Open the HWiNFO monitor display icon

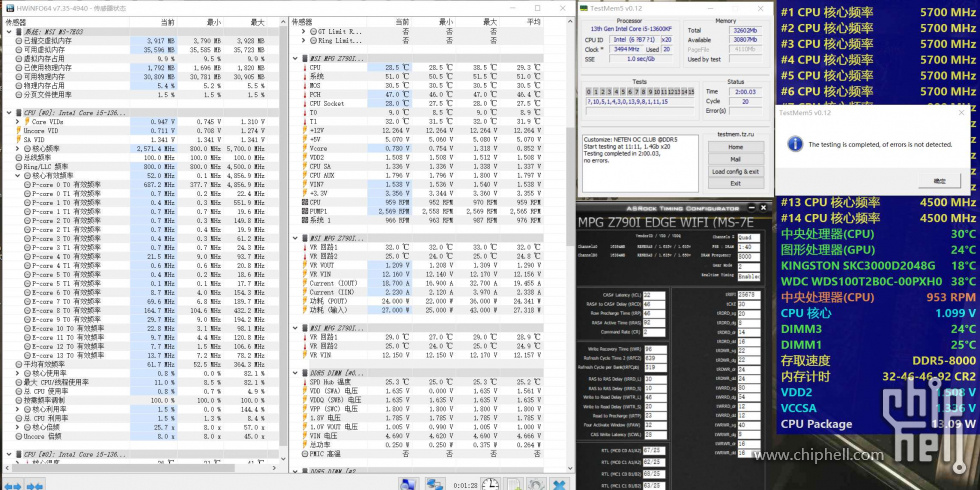click(408, 484)
